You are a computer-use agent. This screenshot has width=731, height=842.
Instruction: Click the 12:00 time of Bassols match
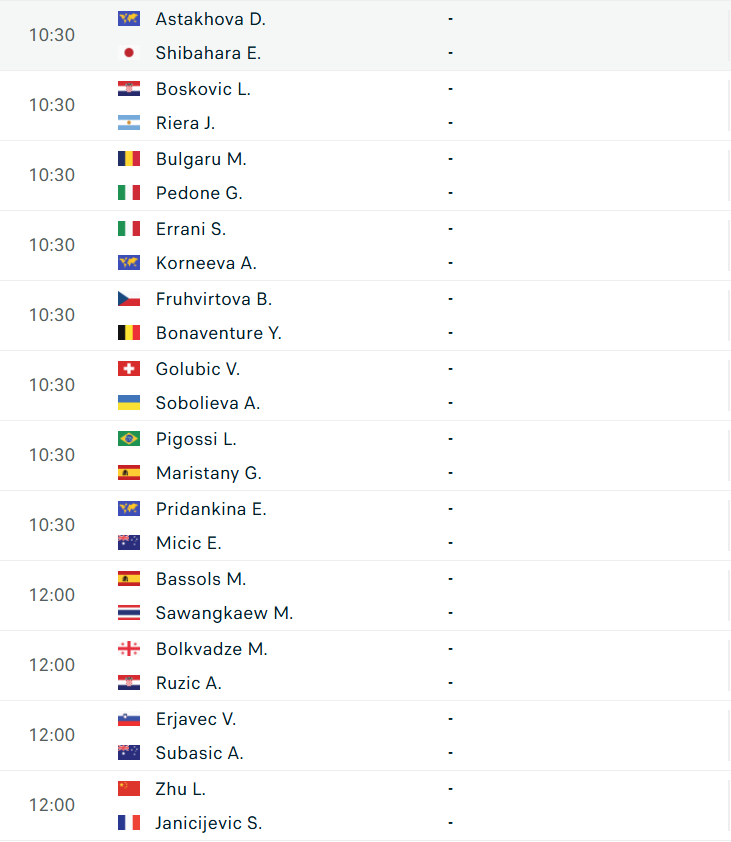(52, 595)
